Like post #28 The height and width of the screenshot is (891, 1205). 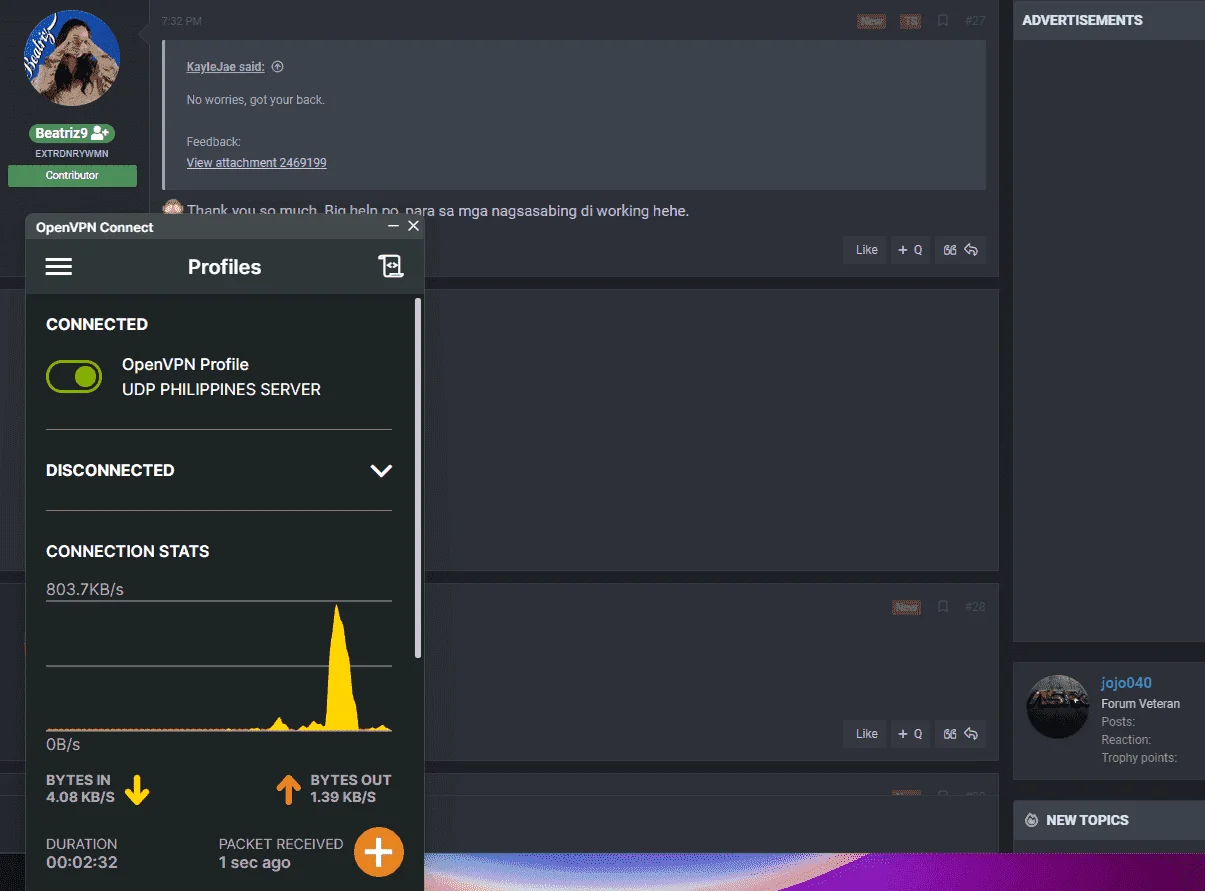coord(867,734)
